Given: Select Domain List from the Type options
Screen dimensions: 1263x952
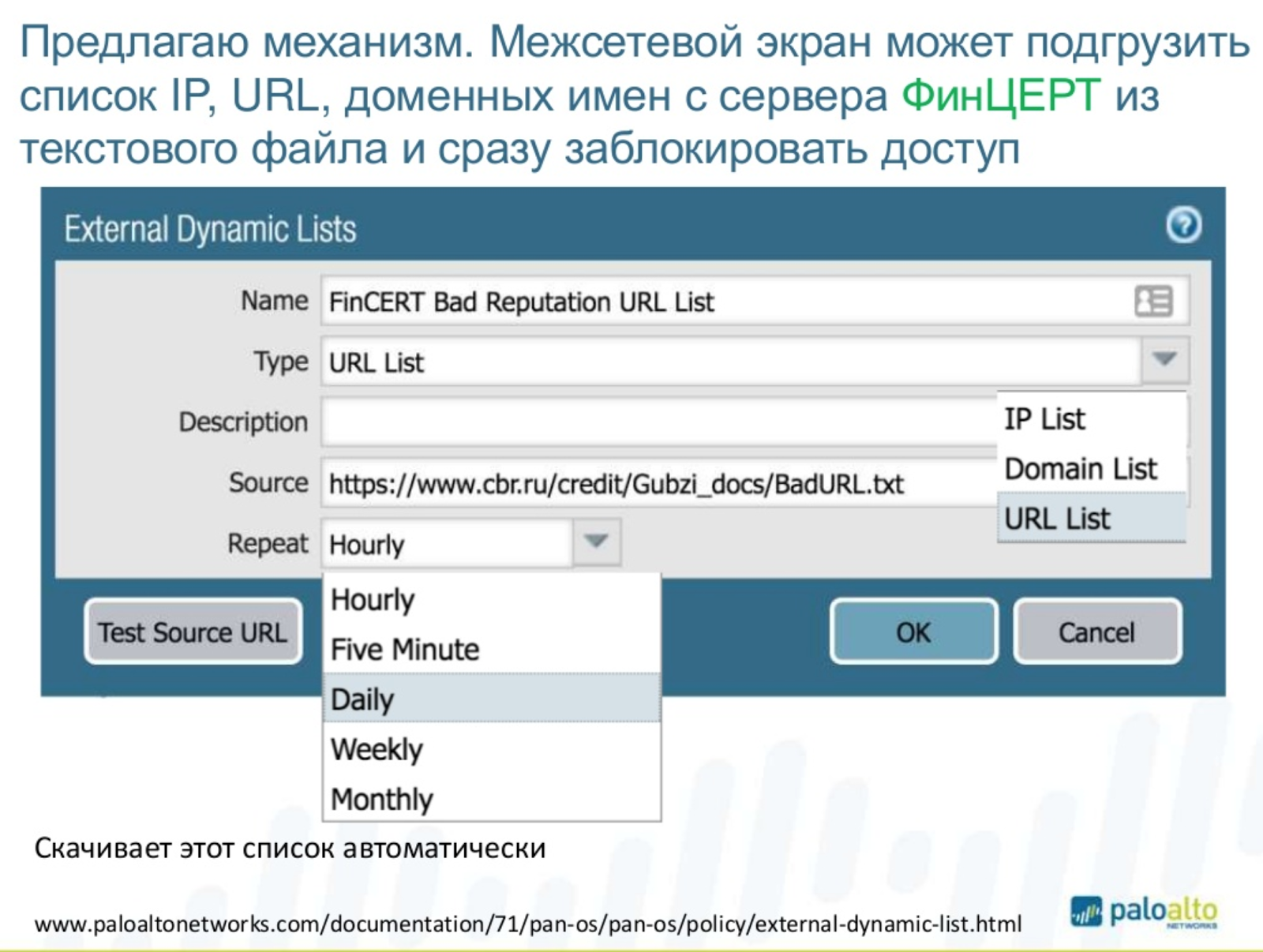Looking at the screenshot, I should coord(1092,468).
